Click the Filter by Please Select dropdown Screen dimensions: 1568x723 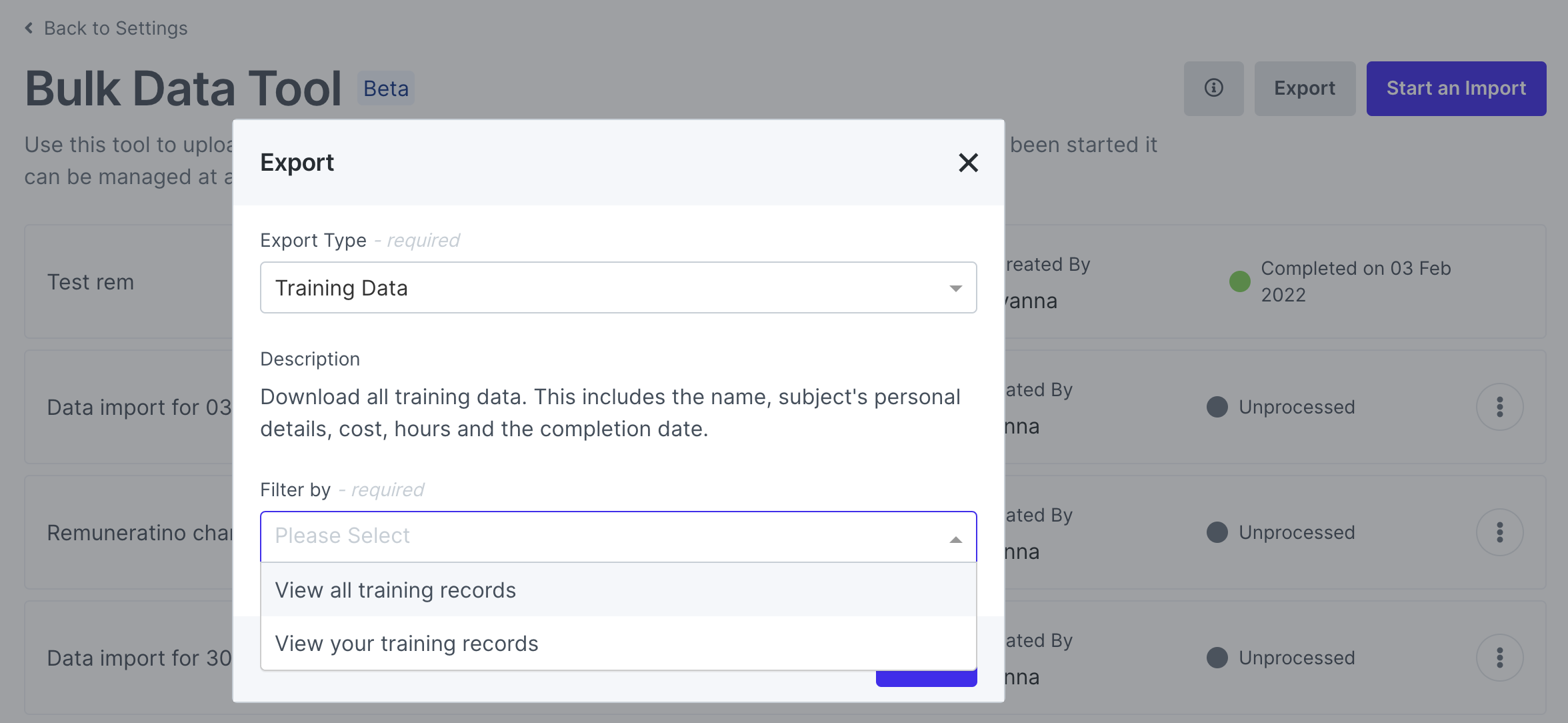(x=618, y=536)
